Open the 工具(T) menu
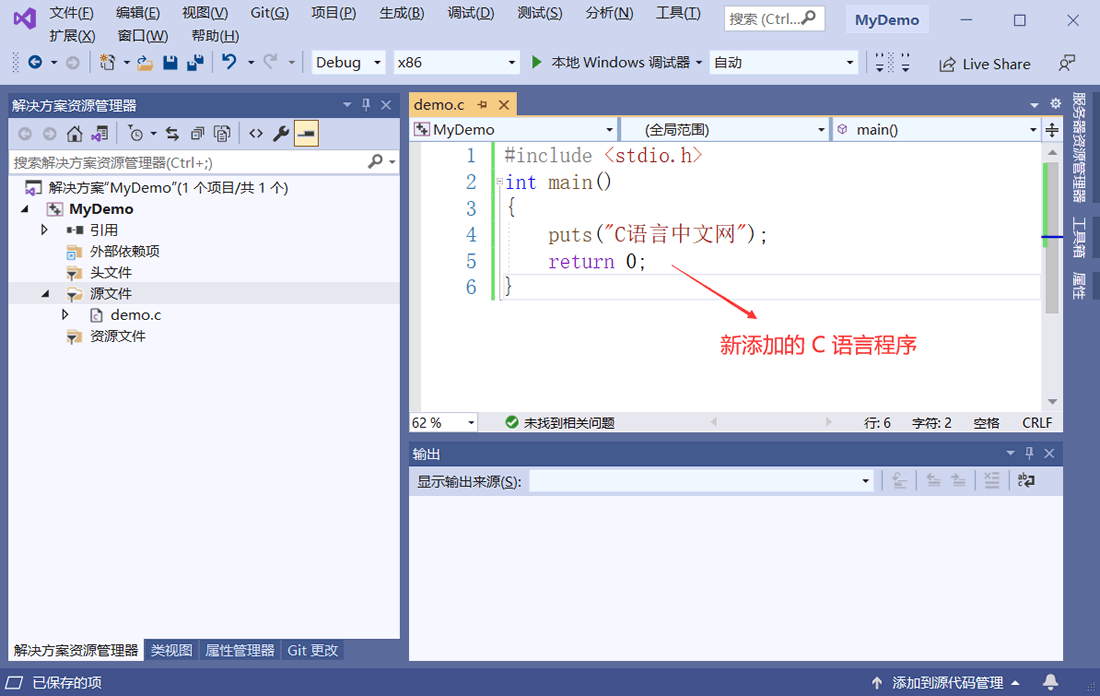Image resolution: width=1100 pixels, height=696 pixels. (678, 13)
